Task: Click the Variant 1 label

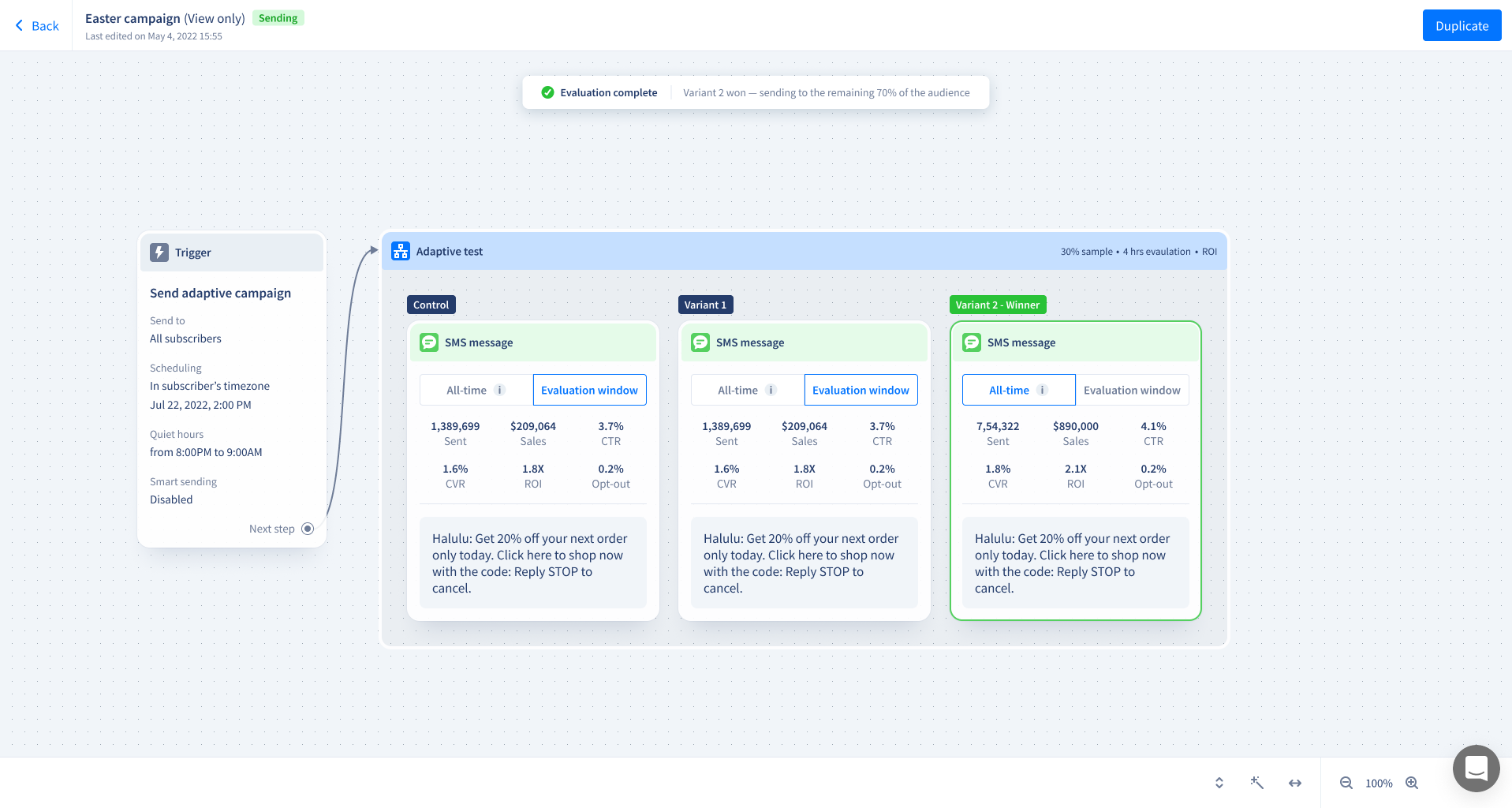Action: pyautogui.click(x=705, y=305)
